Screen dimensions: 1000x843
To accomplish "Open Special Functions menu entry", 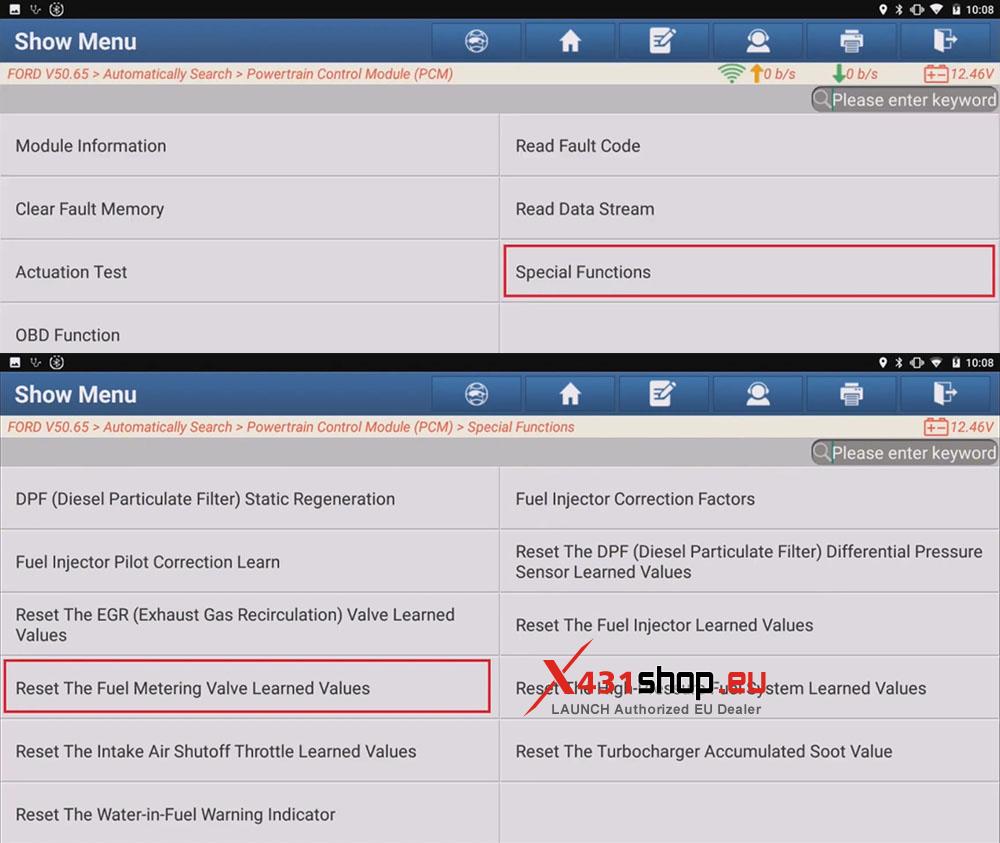I will (x=749, y=272).
